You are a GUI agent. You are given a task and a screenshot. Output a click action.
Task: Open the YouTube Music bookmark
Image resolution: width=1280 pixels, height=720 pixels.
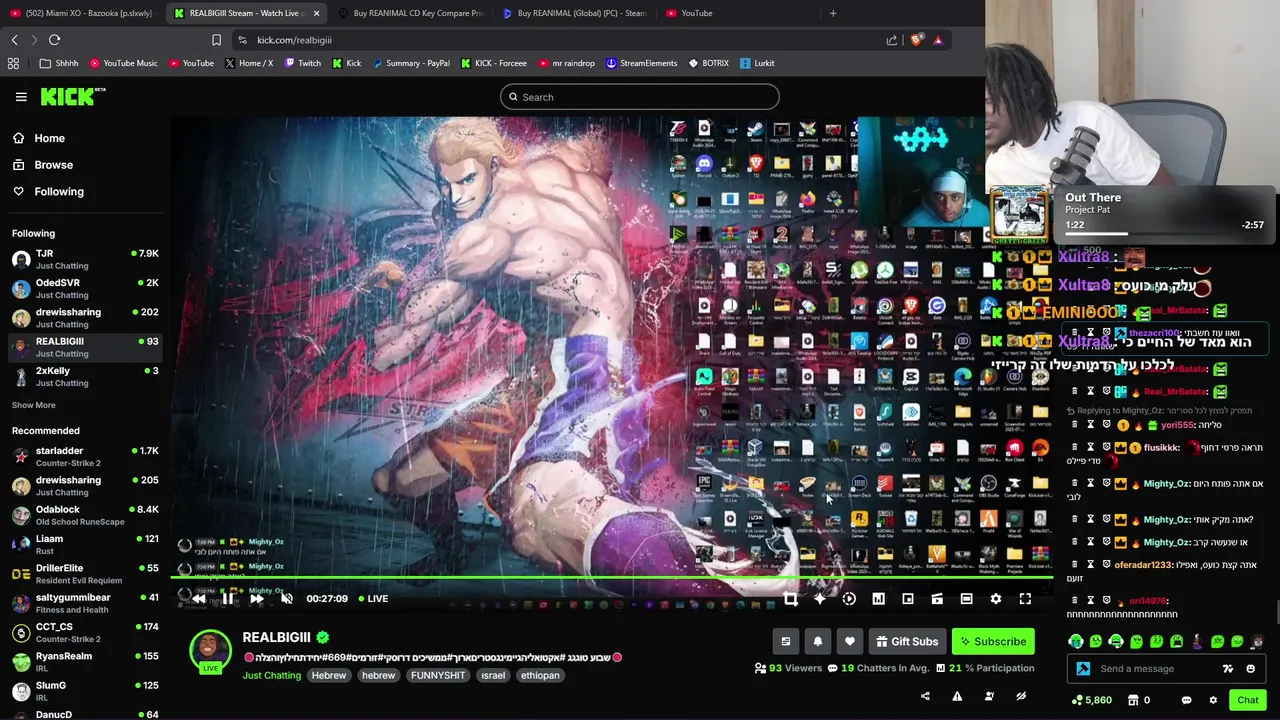coord(123,63)
